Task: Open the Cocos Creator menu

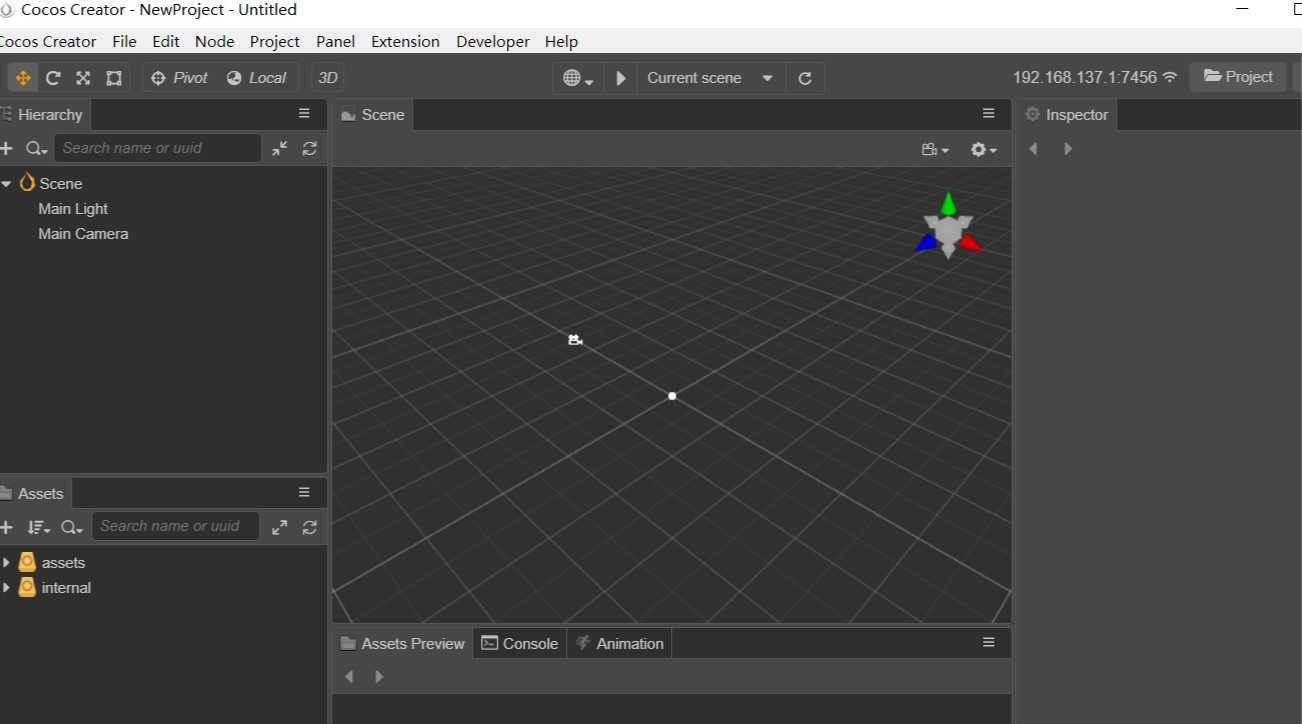Action: pos(48,41)
